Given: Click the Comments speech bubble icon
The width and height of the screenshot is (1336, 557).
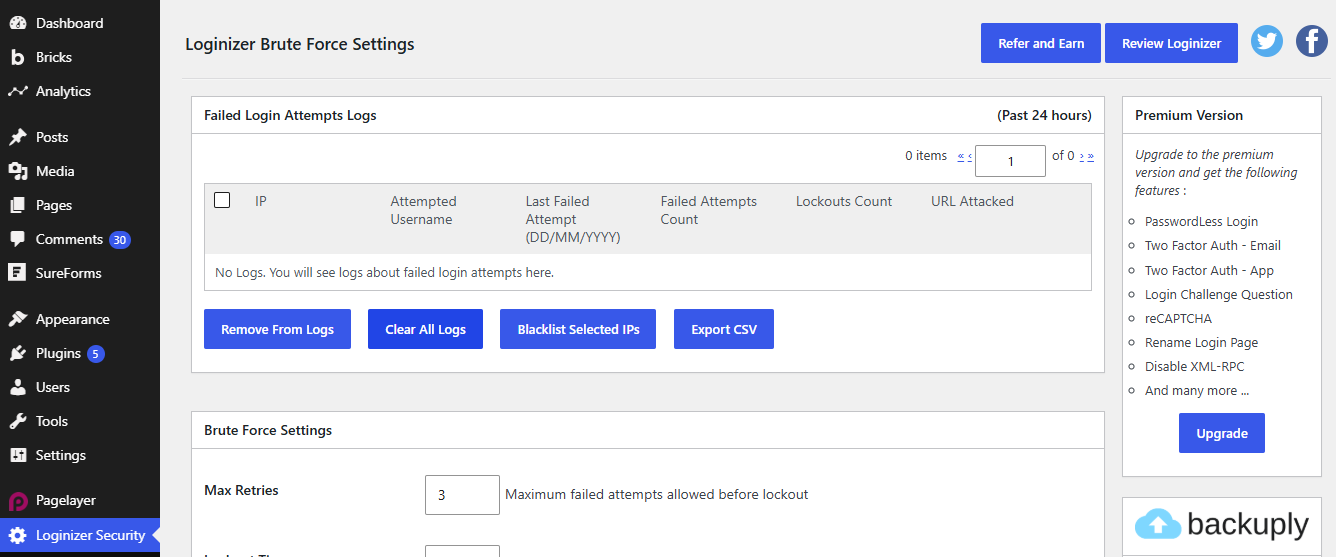Looking at the screenshot, I should click(17, 239).
